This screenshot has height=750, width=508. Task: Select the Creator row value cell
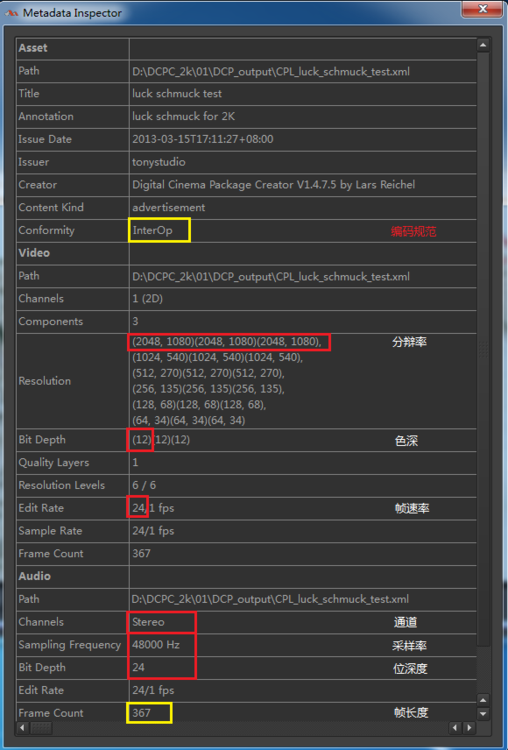(303, 185)
